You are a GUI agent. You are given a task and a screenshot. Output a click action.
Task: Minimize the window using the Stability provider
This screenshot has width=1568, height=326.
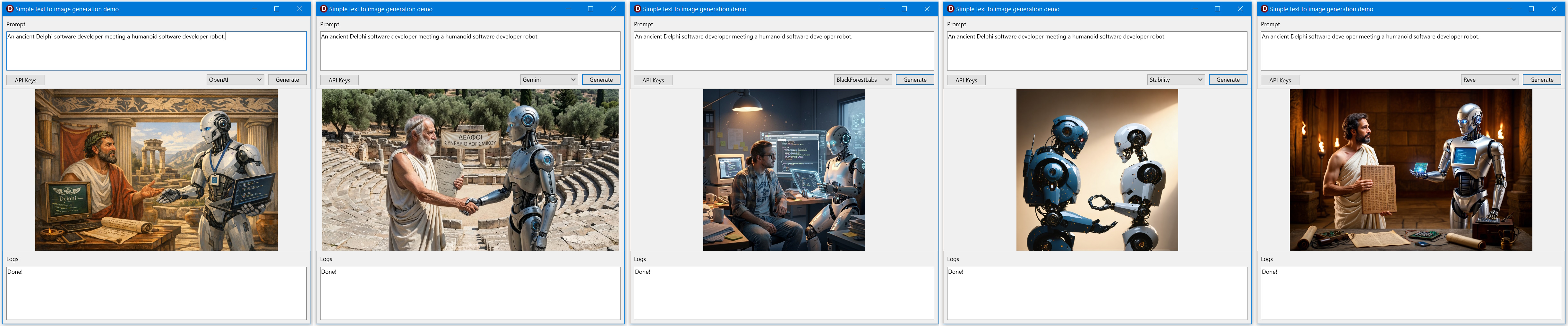[x=1195, y=9]
